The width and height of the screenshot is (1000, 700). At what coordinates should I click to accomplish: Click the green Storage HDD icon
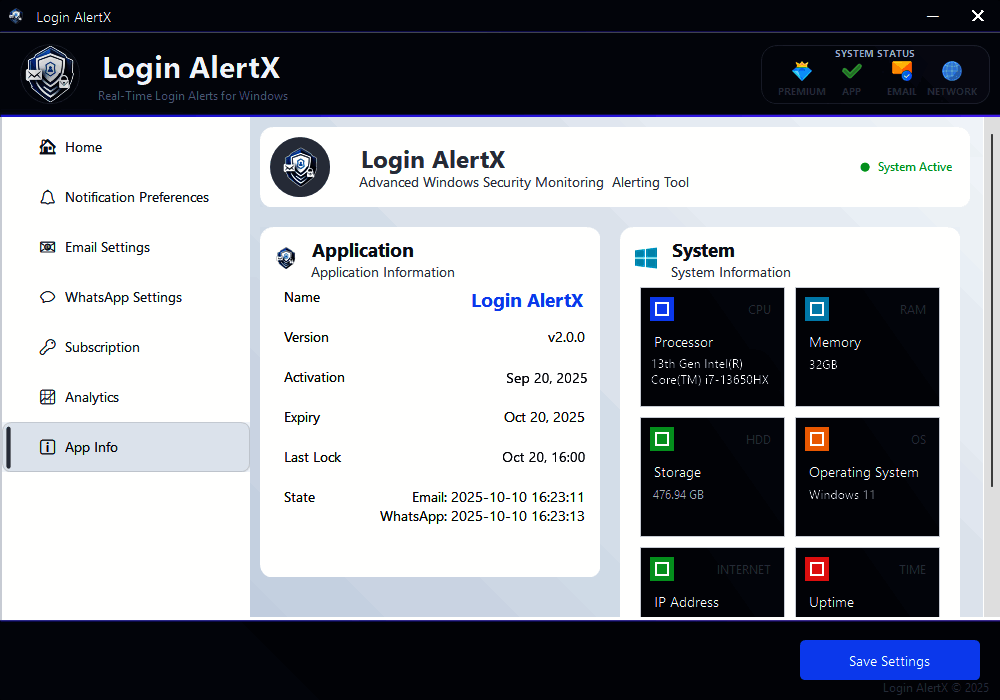[x=662, y=439]
